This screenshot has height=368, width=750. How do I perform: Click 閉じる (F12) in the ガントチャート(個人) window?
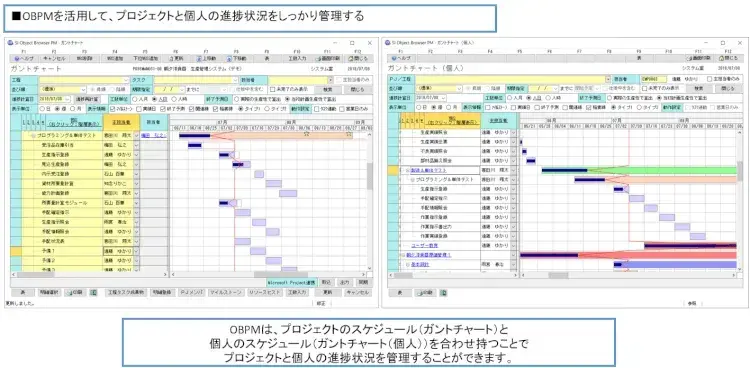click(x=728, y=58)
